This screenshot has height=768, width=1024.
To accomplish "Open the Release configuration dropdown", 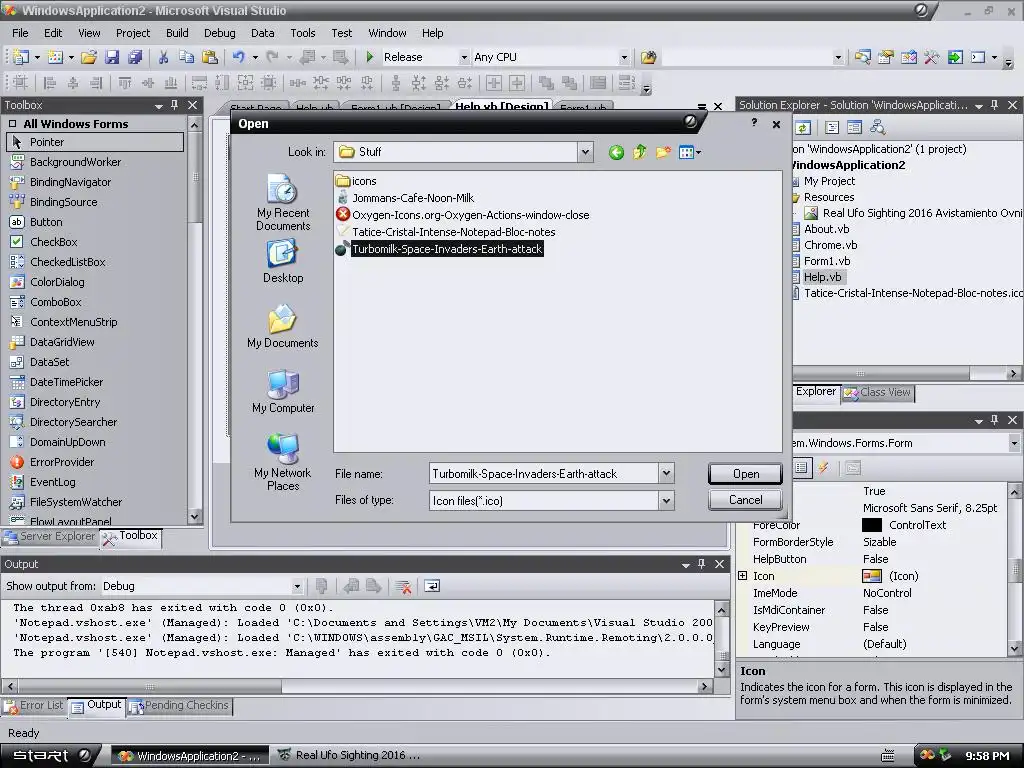I will (x=464, y=57).
